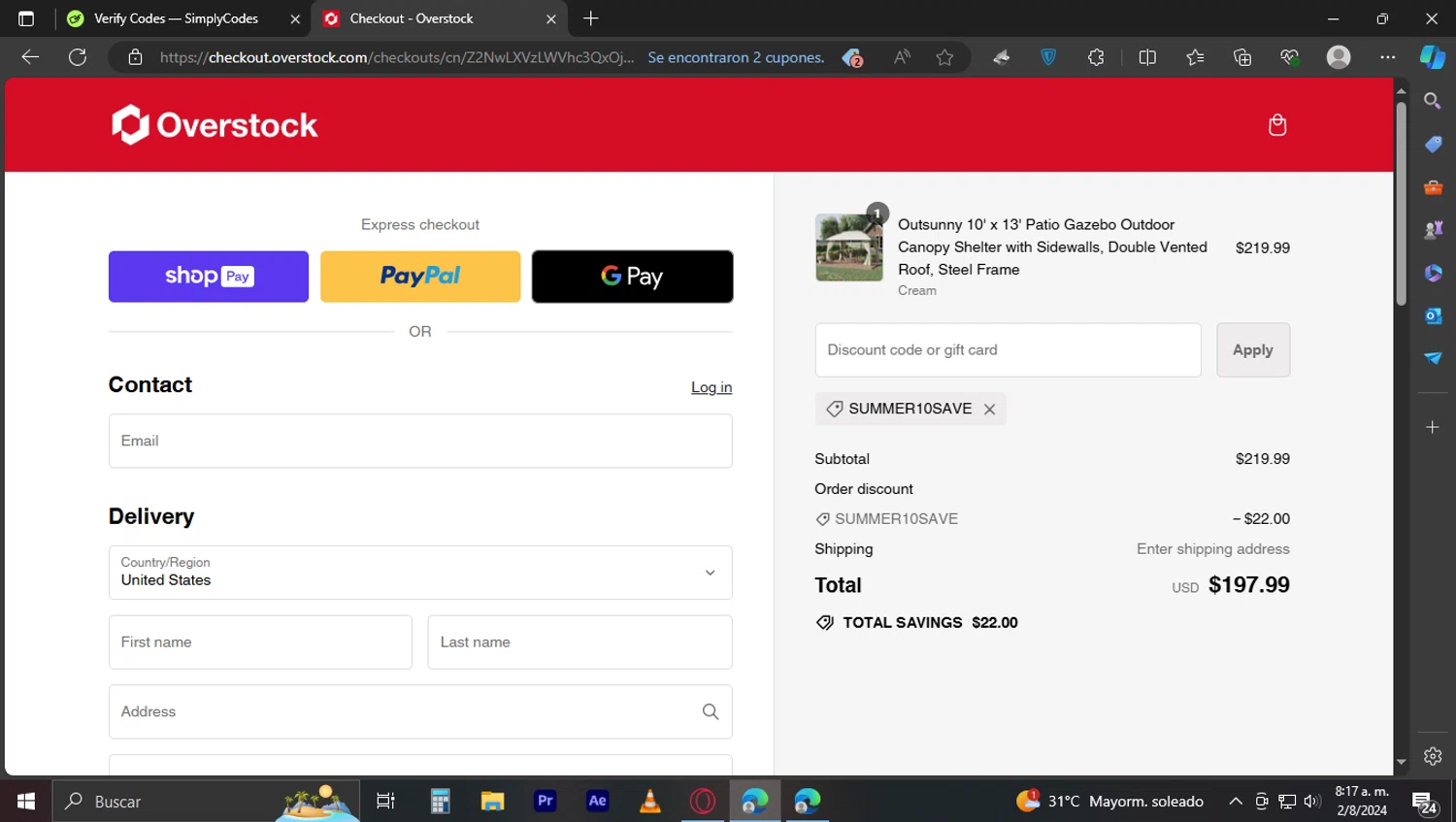Image resolution: width=1456 pixels, height=822 pixels.
Task: Open After Effects from the taskbar
Action: point(598,802)
